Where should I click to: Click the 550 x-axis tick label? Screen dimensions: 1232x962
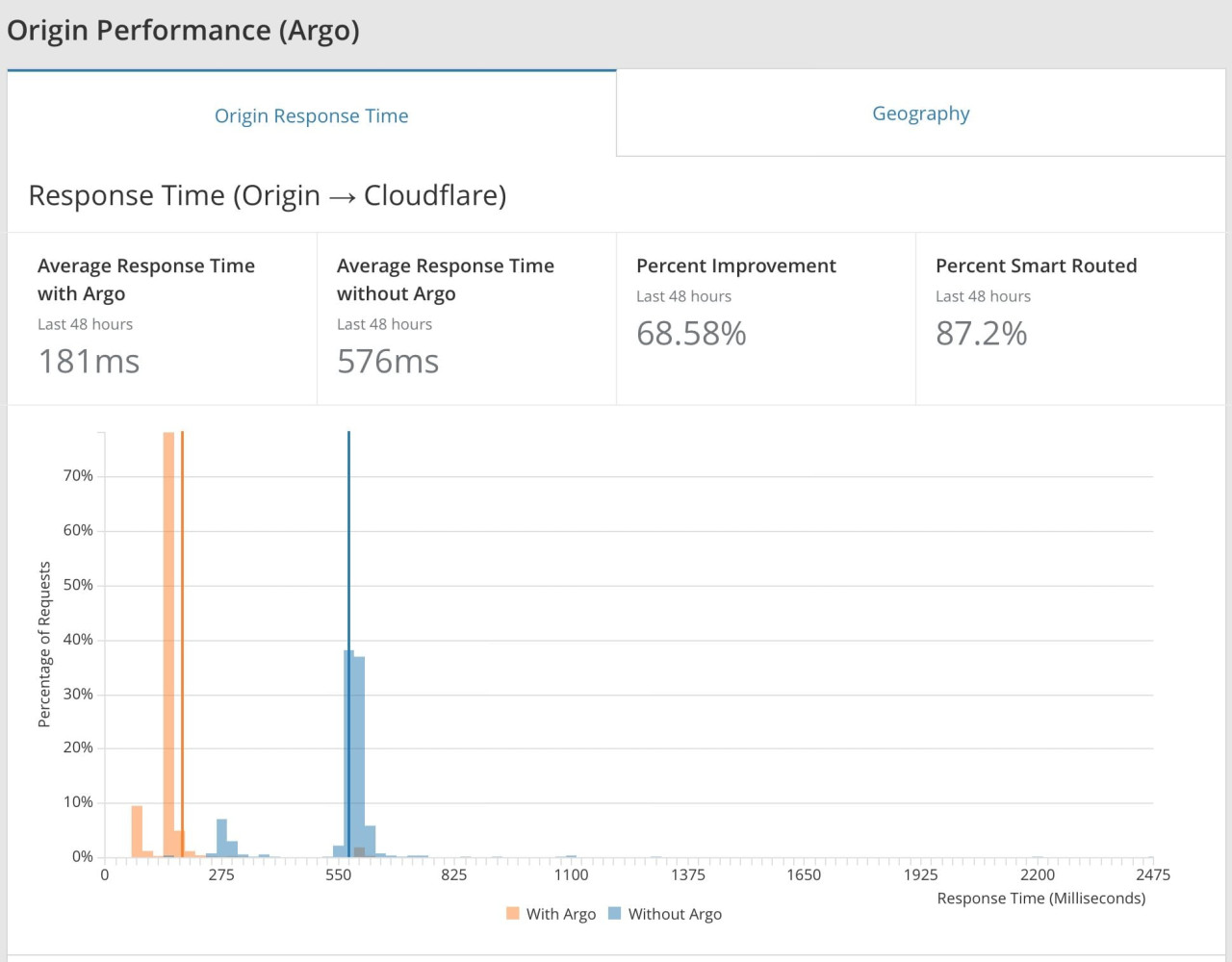pos(338,874)
